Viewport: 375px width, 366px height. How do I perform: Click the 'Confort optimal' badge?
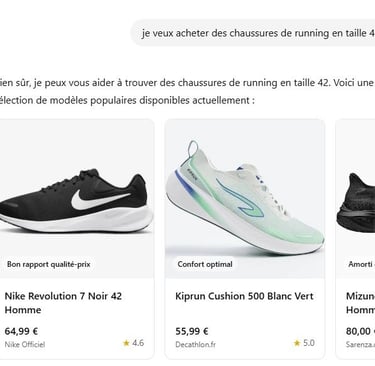click(205, 264)
